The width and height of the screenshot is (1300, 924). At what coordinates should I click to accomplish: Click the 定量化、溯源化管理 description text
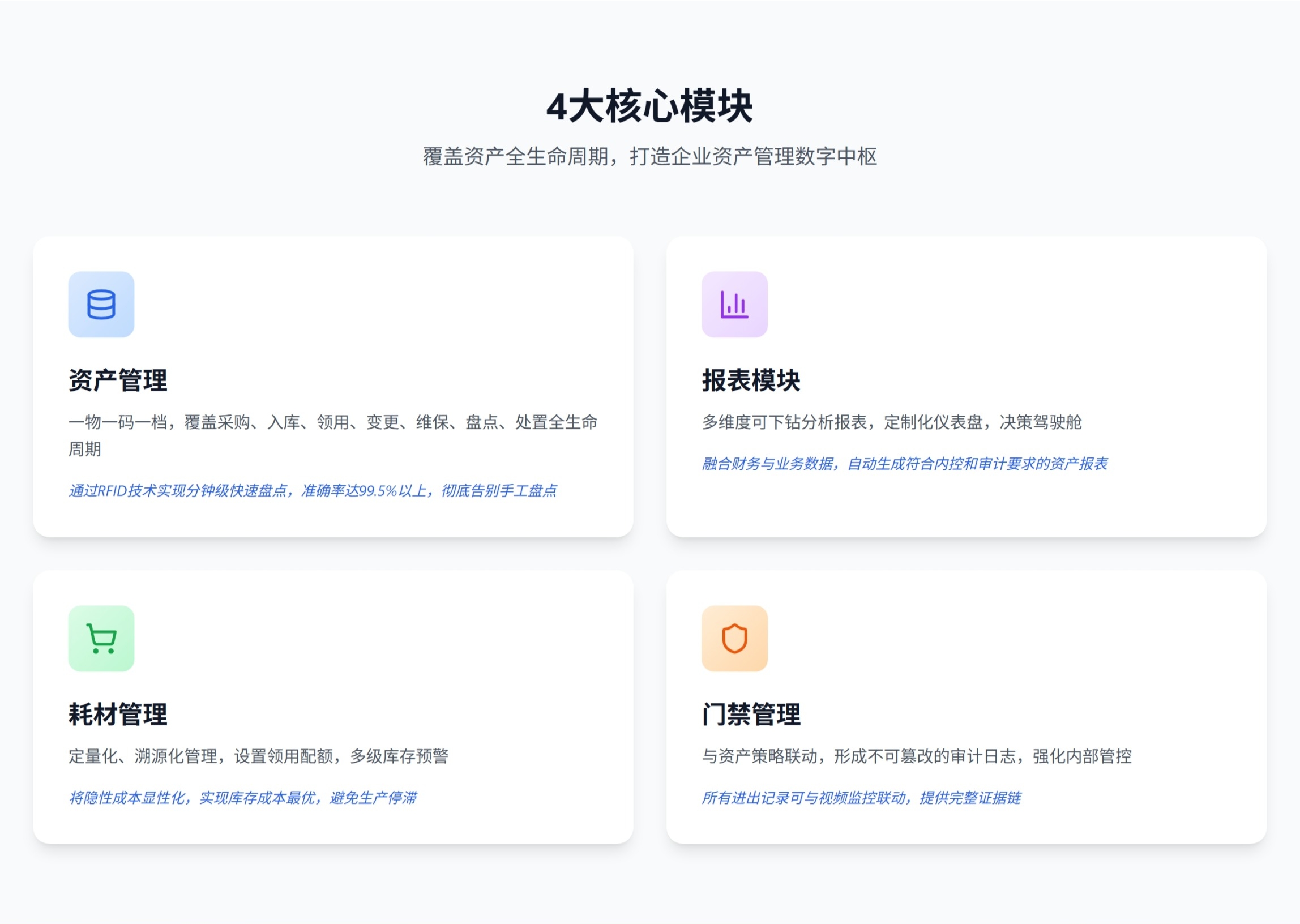pos(258,756)
